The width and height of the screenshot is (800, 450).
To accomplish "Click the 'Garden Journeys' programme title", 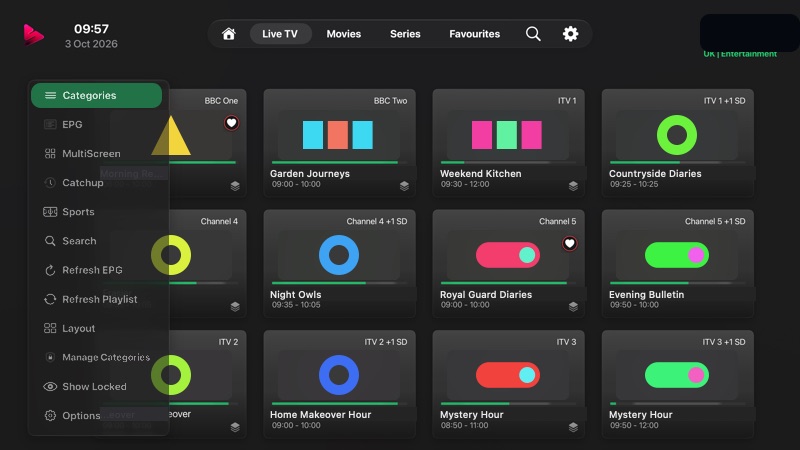I will (x=310, y=173).
